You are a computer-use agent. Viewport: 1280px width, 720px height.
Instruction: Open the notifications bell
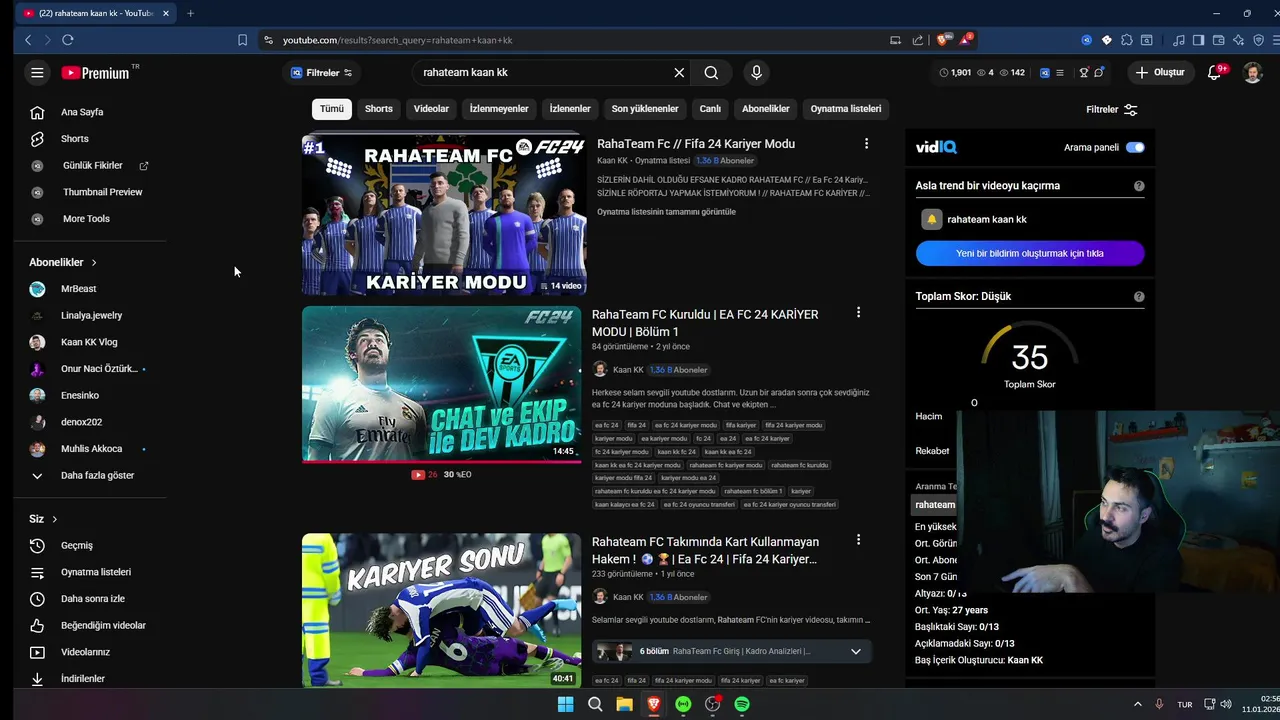pos(1215,72)
